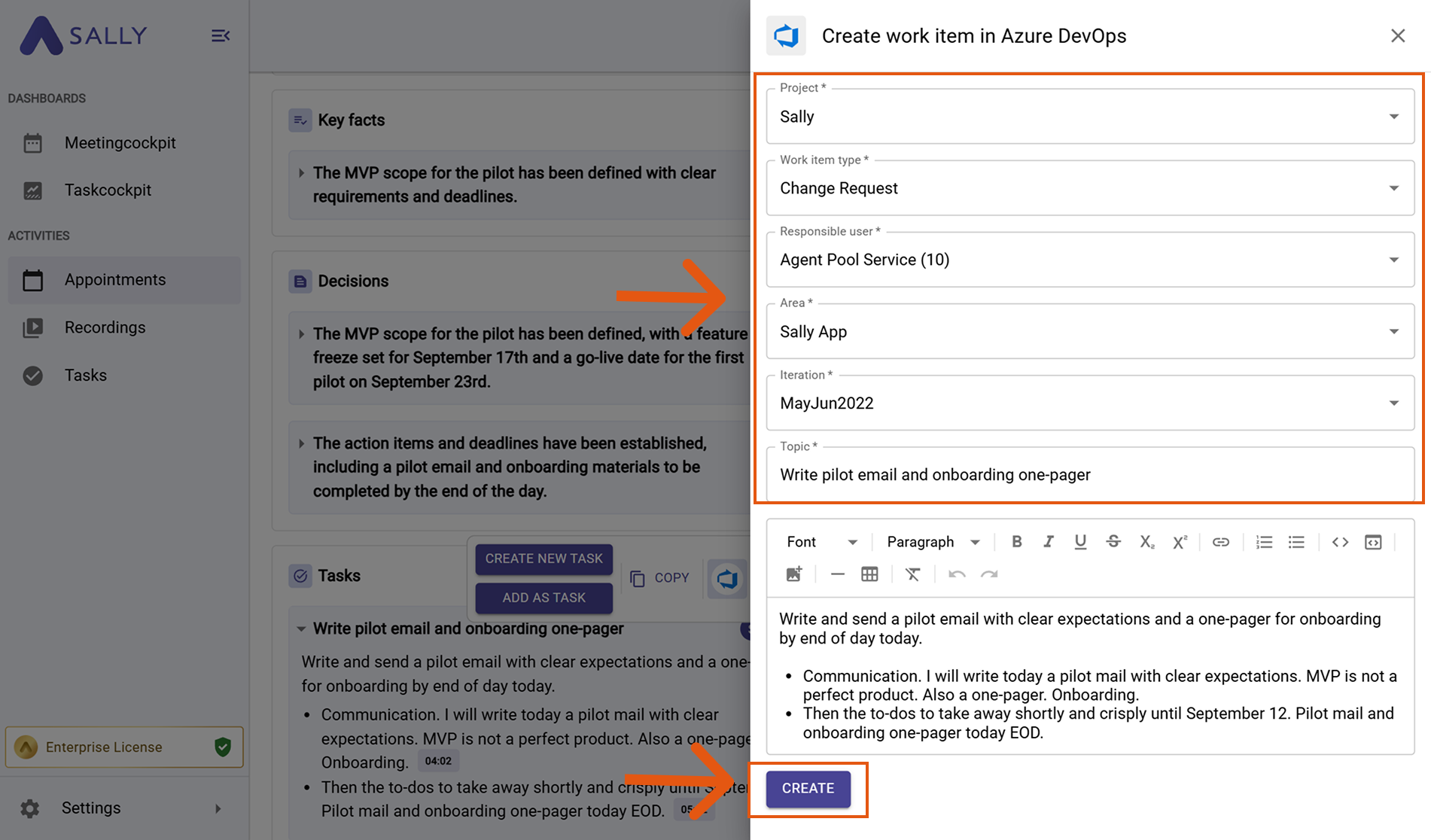Click Azure DevOps icon next to Copy
Image resolution: width=1431 pixels, height=840 pixels.
(727, 579)
